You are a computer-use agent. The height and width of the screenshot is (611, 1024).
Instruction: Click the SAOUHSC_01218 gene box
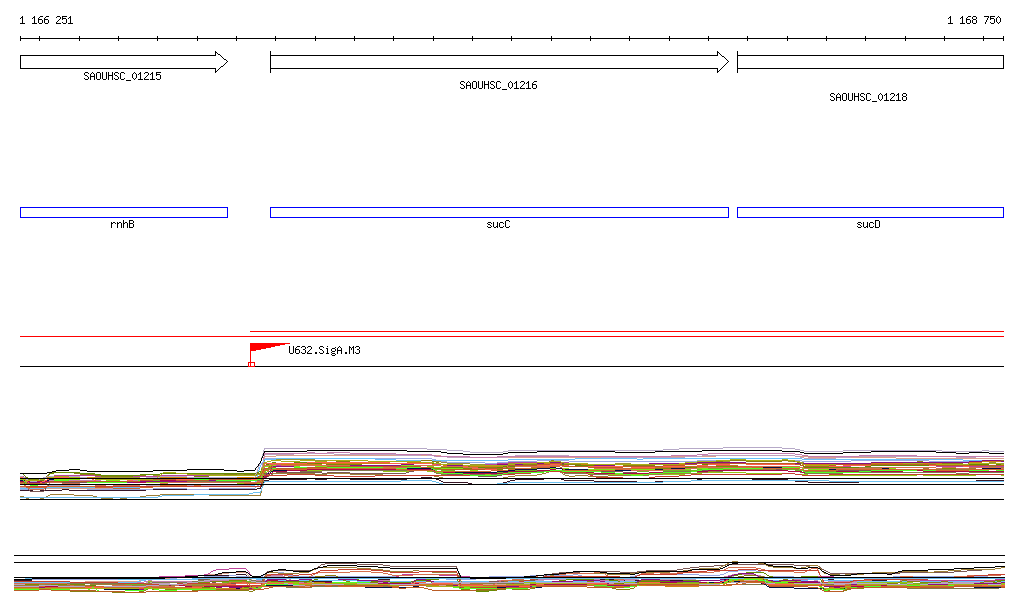pyautogui.click(x=869, y=62)
